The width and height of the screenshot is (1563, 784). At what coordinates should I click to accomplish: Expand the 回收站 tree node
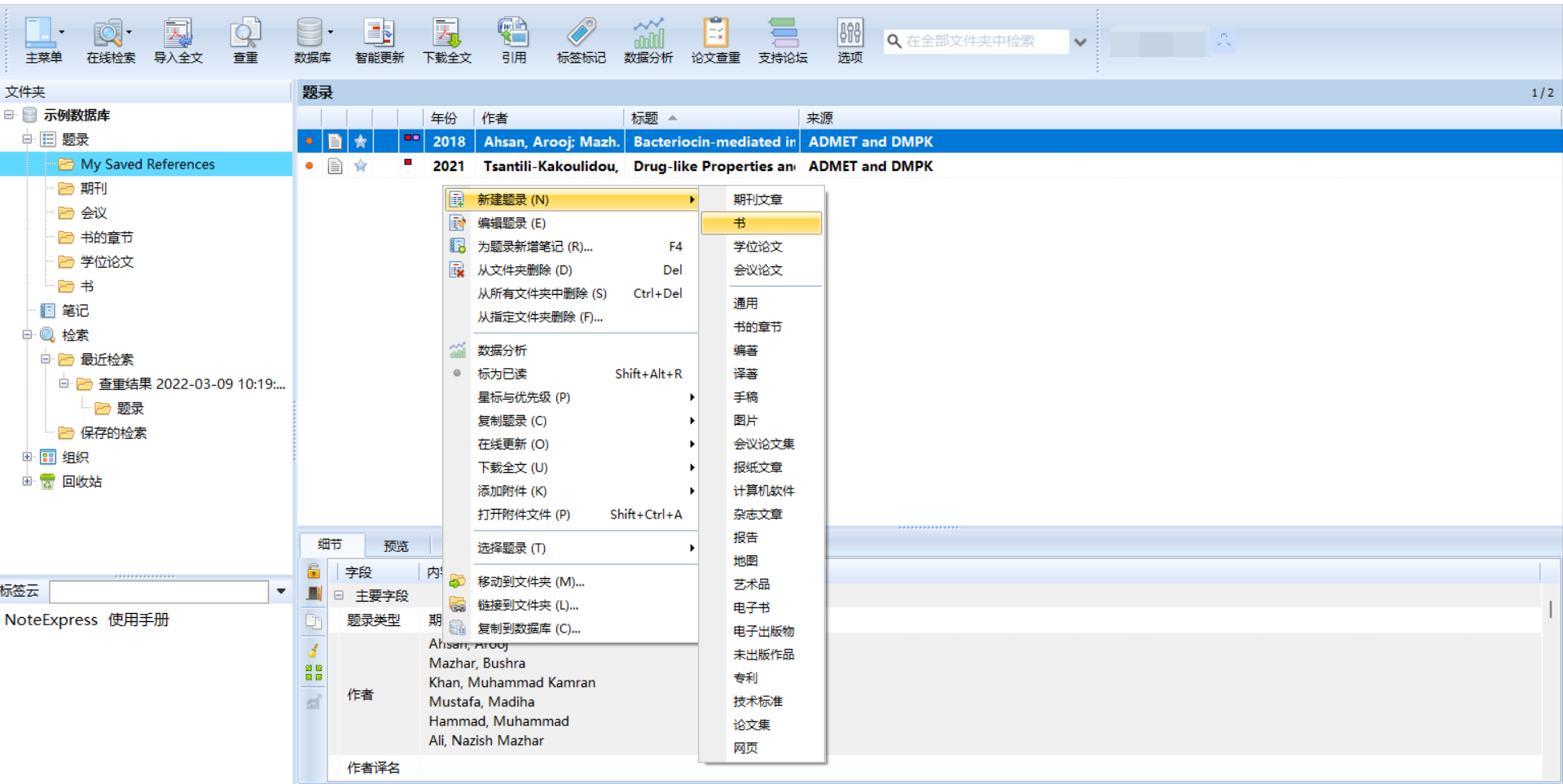27,481
